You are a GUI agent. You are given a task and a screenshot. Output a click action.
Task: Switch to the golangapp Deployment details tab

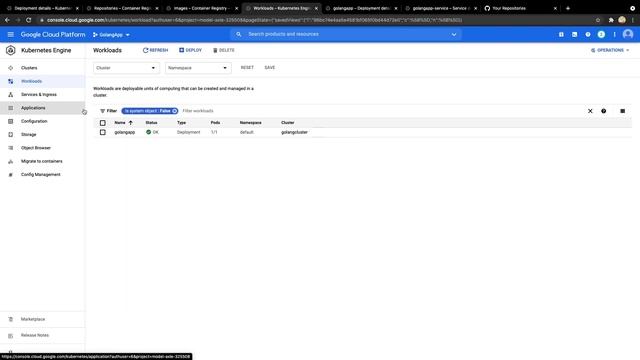click(x=361, y=8)
